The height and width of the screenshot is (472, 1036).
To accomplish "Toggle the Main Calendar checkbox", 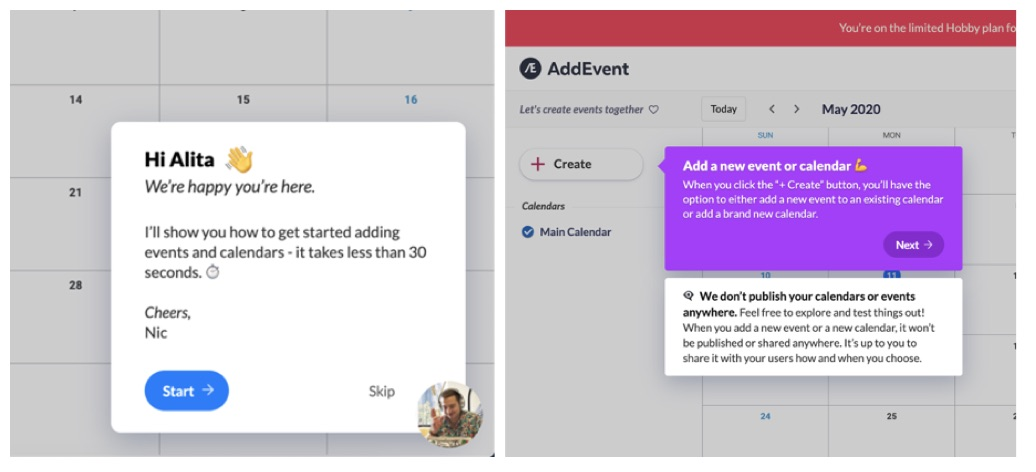I will coord(527,232).
